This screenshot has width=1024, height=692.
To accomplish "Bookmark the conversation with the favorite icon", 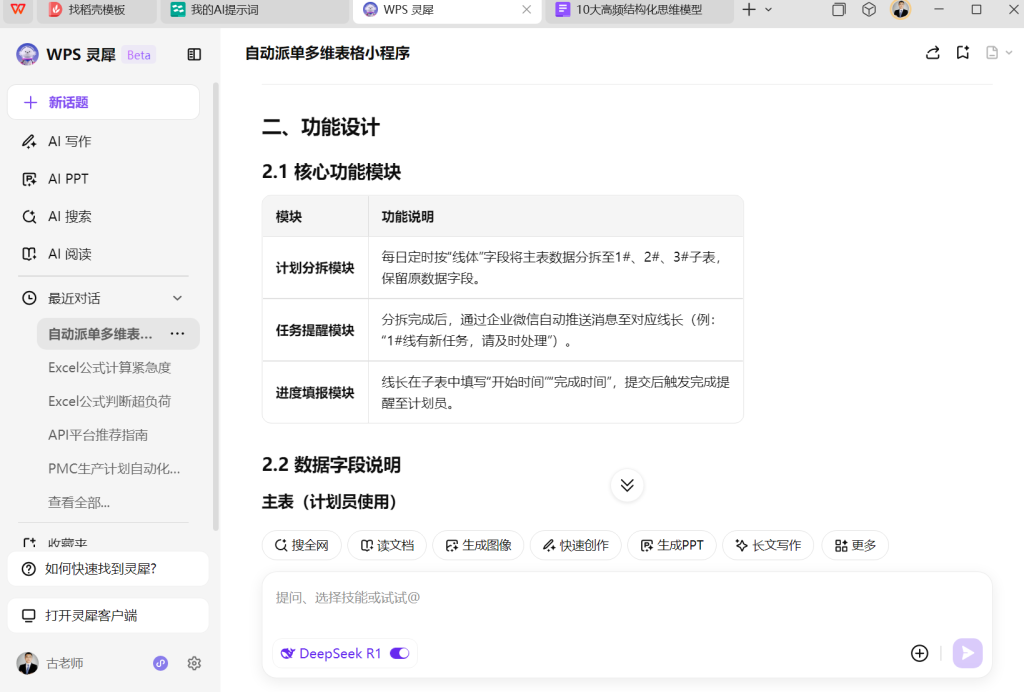I will 963,53.
